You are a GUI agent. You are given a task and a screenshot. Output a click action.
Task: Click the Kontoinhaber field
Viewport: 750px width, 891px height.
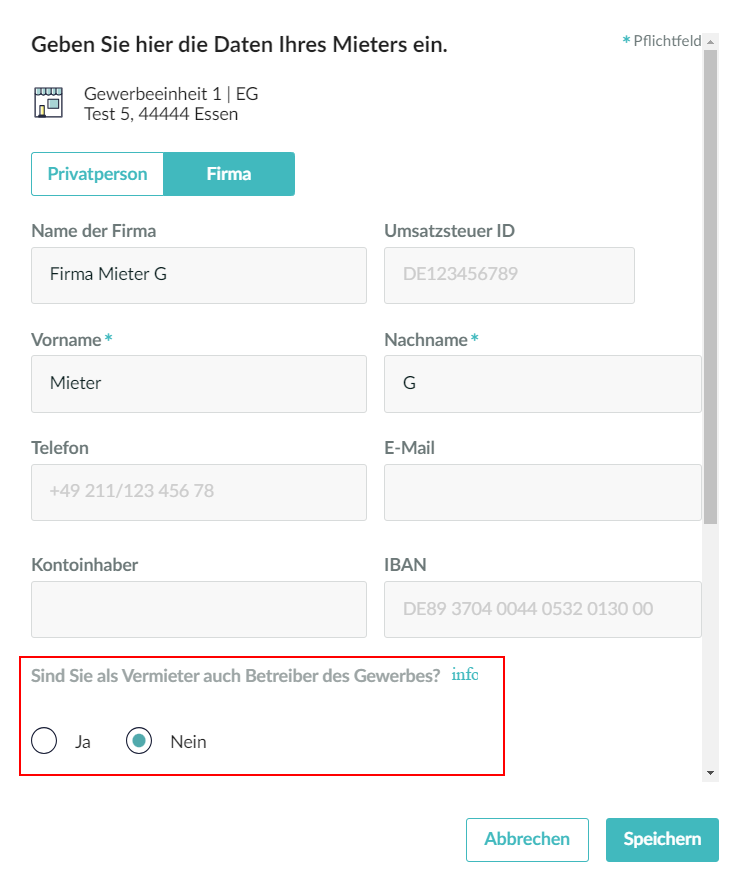pos(199,609)
